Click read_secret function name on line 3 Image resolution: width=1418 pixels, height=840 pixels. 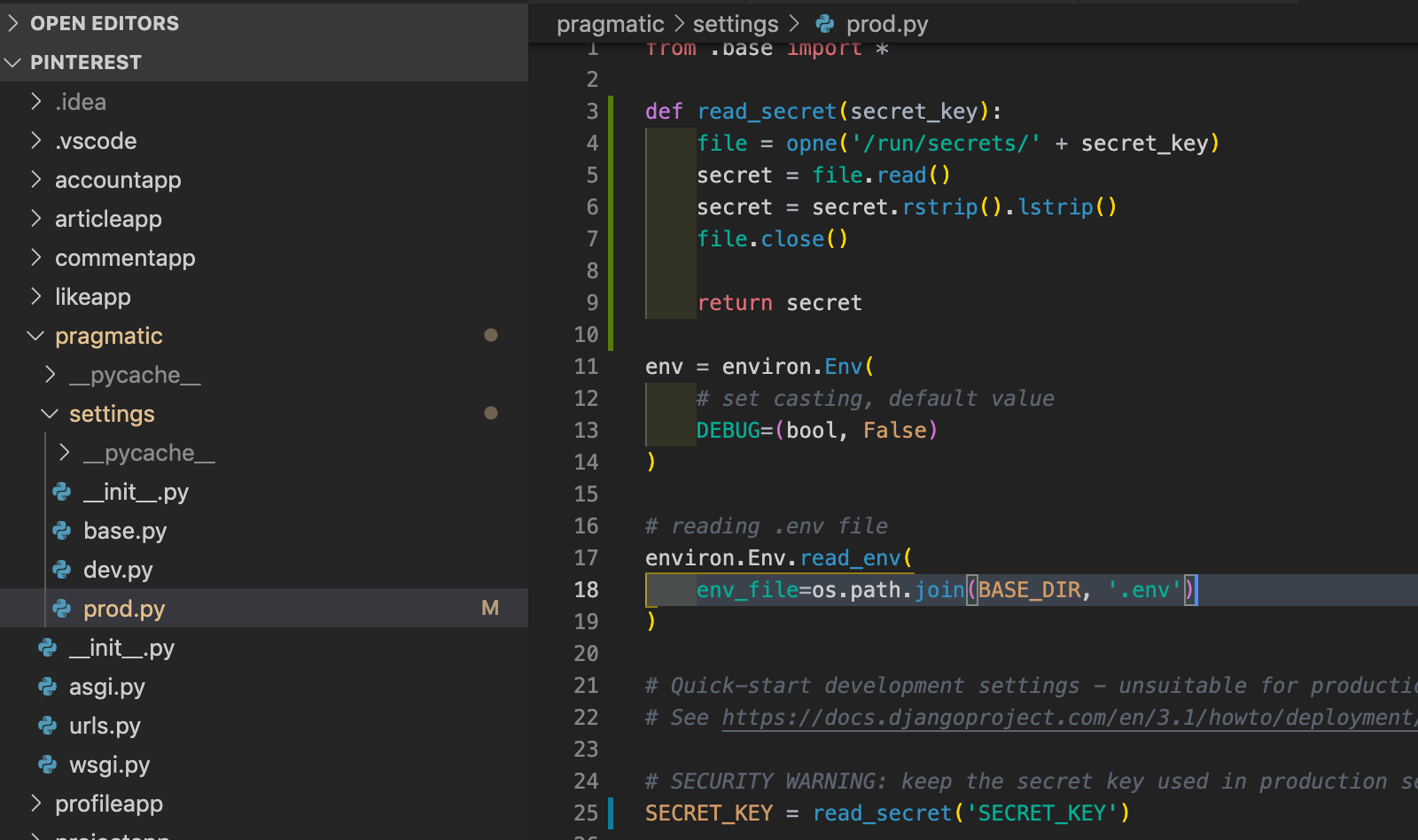(x=767, y=112)
